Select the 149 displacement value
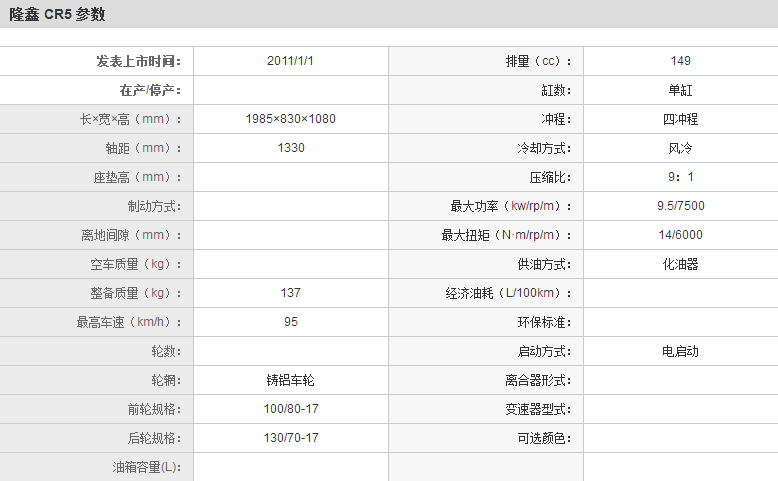Screen dimensions: 778x481 680,61
